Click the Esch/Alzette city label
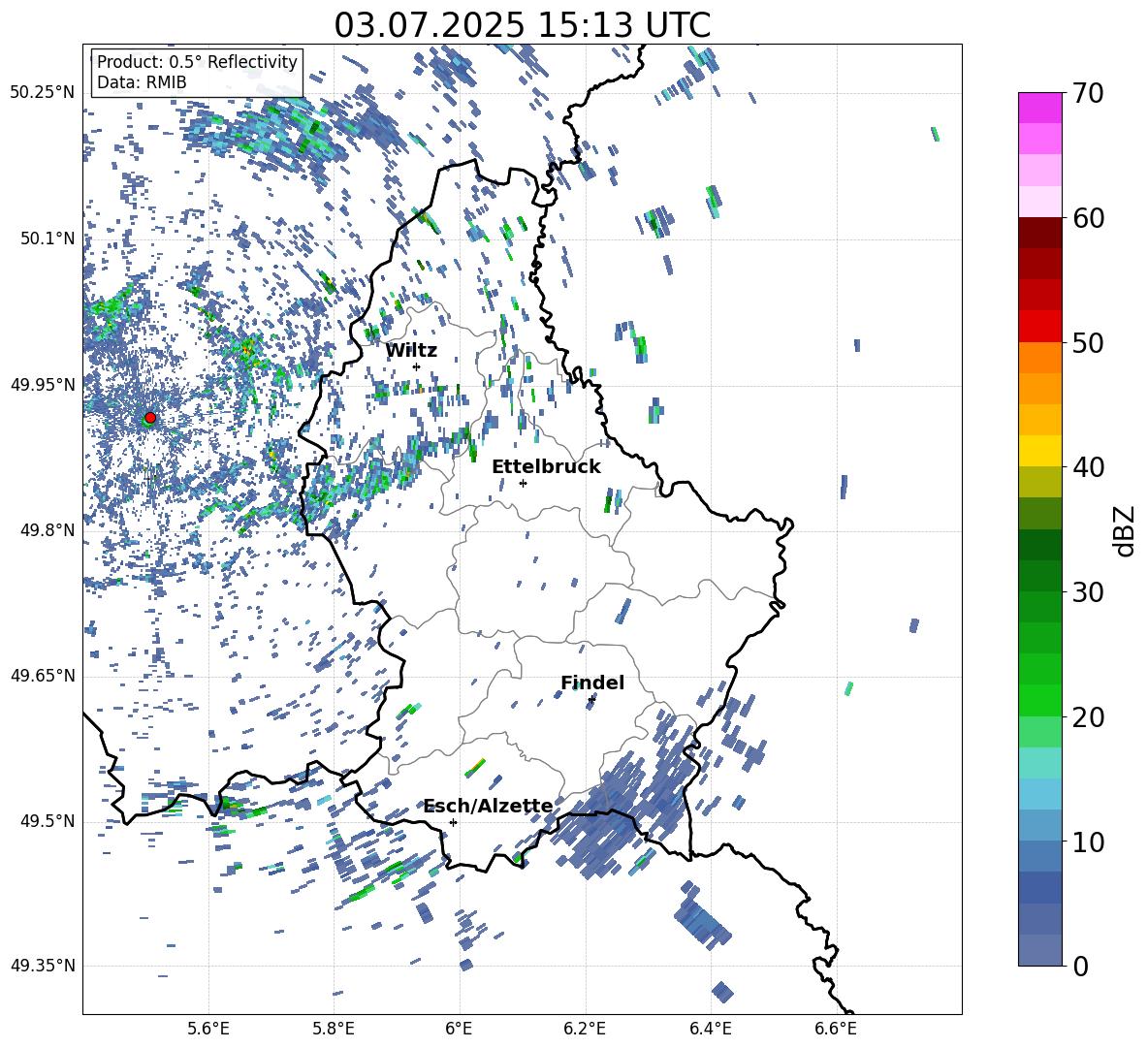 point(488,807)
